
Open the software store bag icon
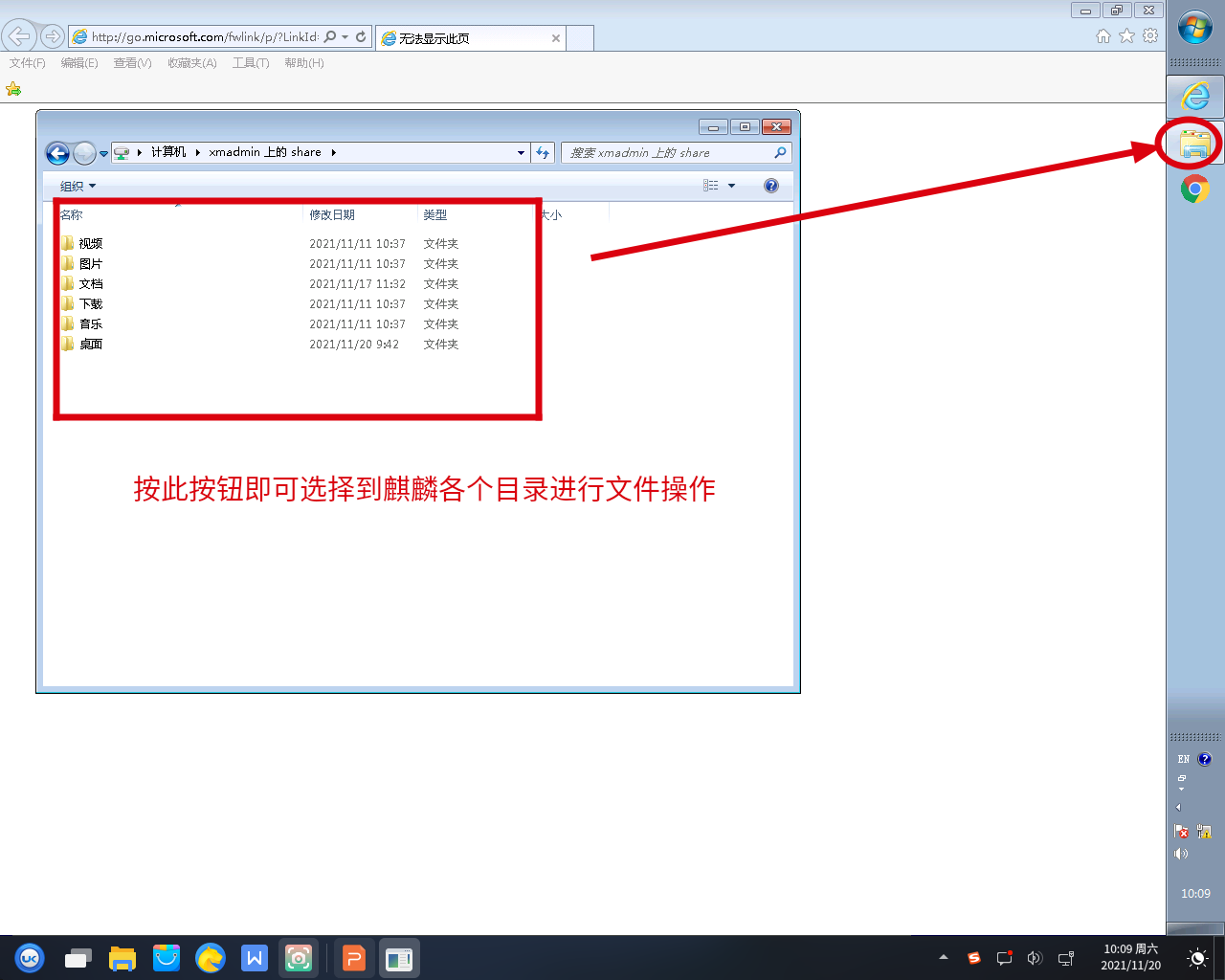tap(167, 958)
